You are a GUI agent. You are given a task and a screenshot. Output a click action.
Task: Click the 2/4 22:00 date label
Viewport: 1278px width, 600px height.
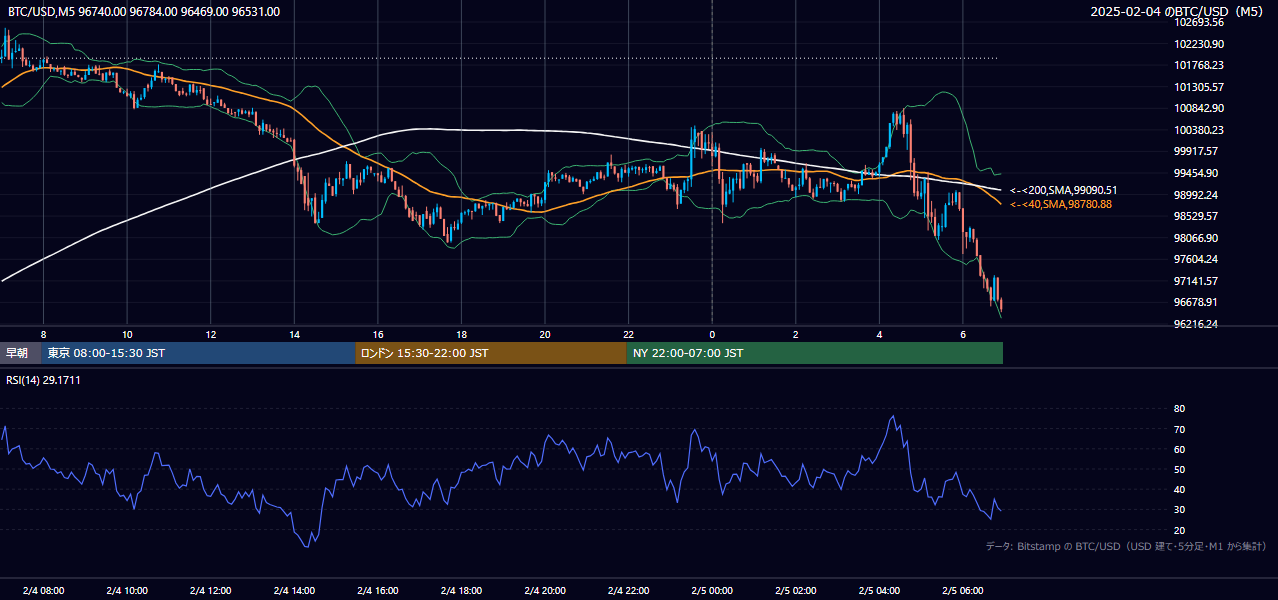[x=628, y=591]
